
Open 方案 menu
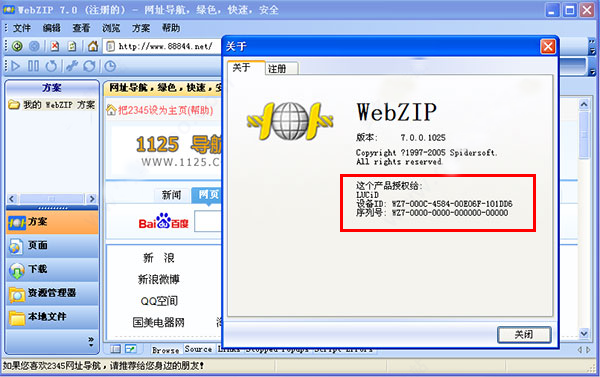141,28
